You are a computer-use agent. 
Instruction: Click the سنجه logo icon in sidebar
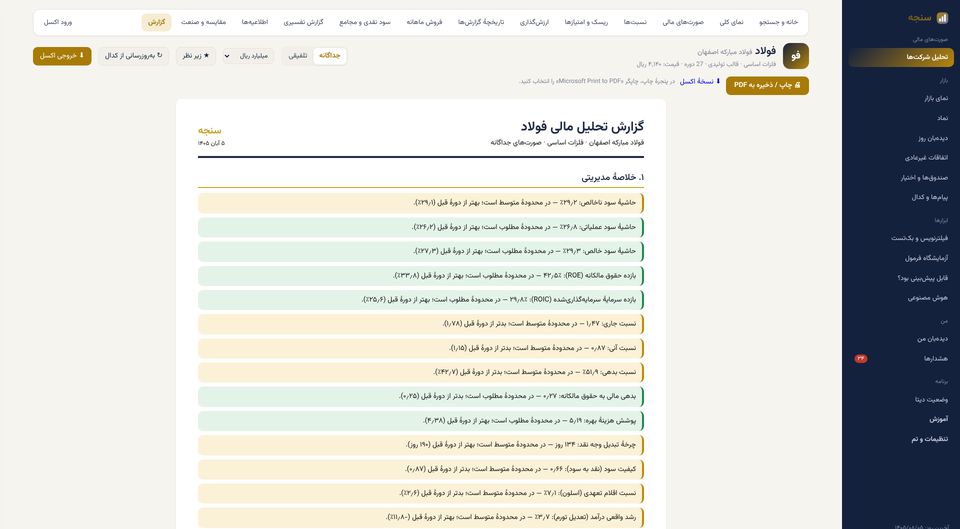point(942,18)
